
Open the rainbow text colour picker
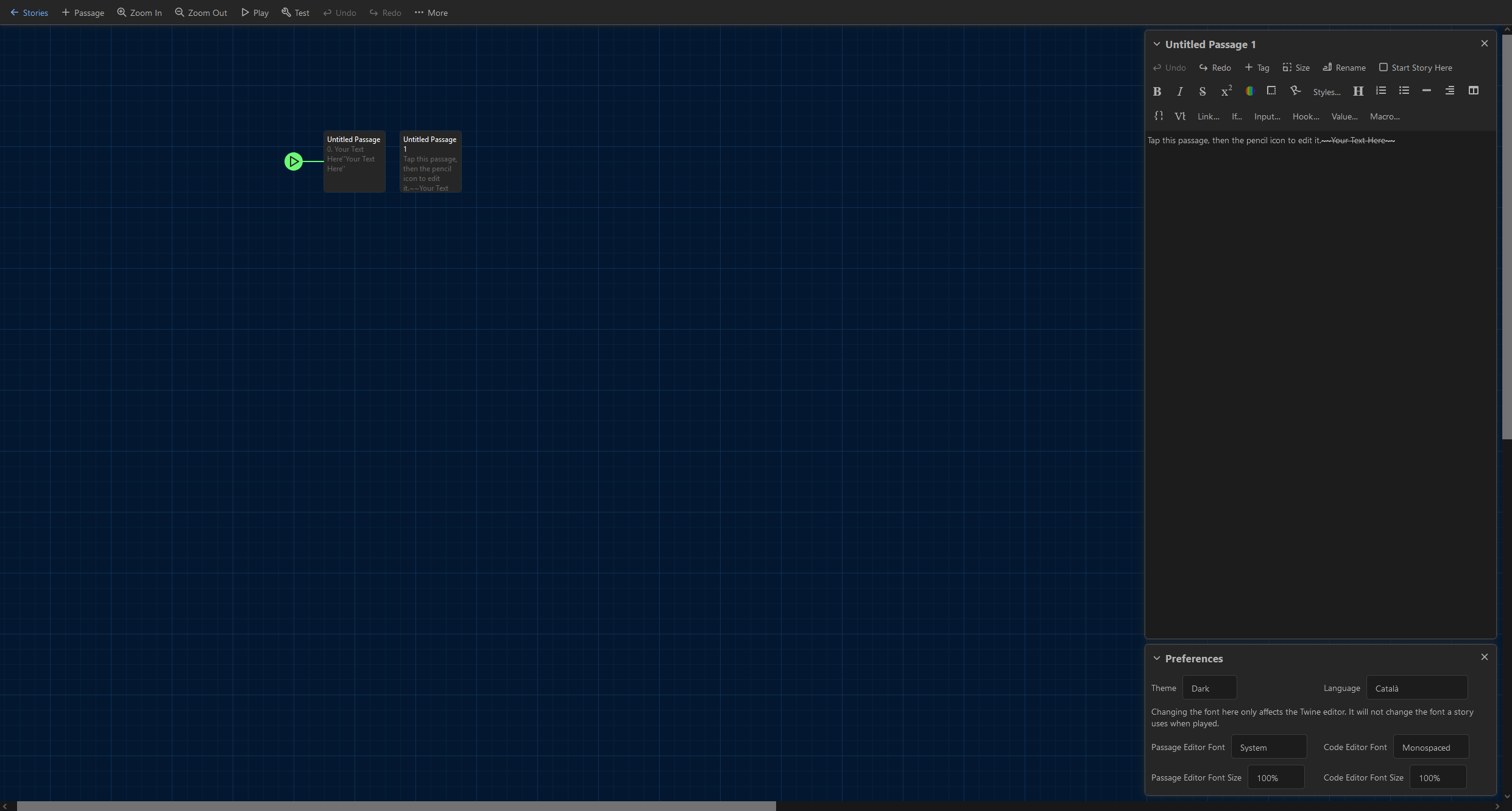pos(1249,91)
